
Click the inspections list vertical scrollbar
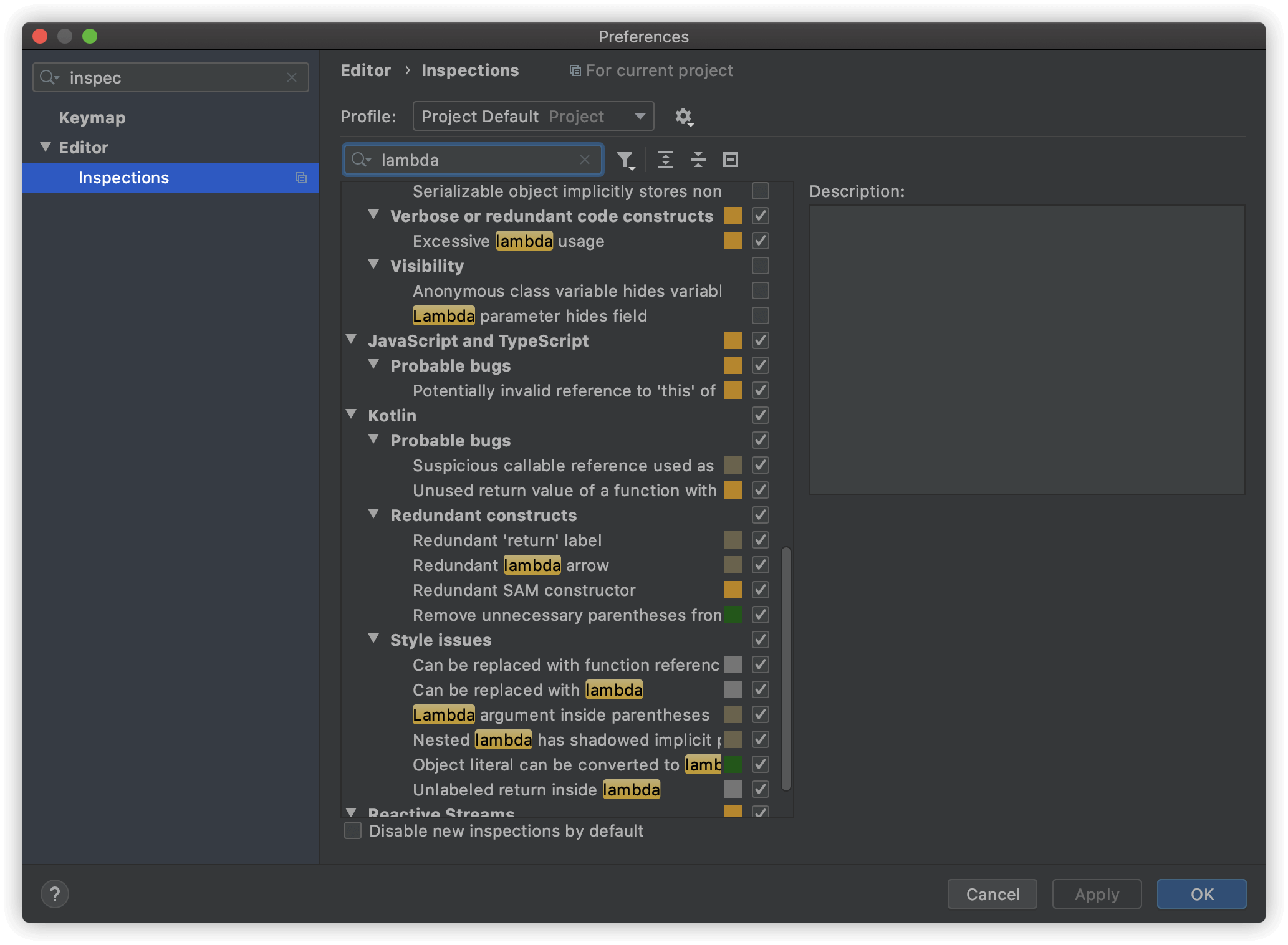click(x=786, y=668)
